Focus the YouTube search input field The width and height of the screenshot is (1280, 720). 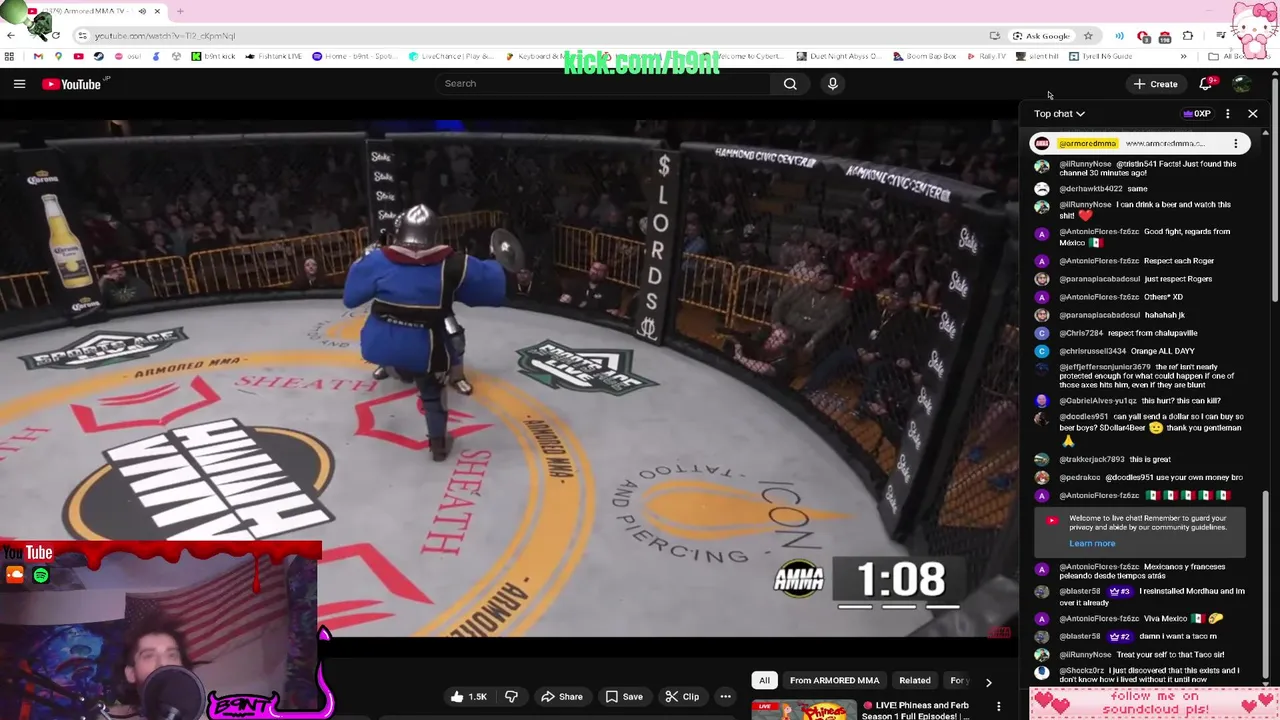(605, 84)
